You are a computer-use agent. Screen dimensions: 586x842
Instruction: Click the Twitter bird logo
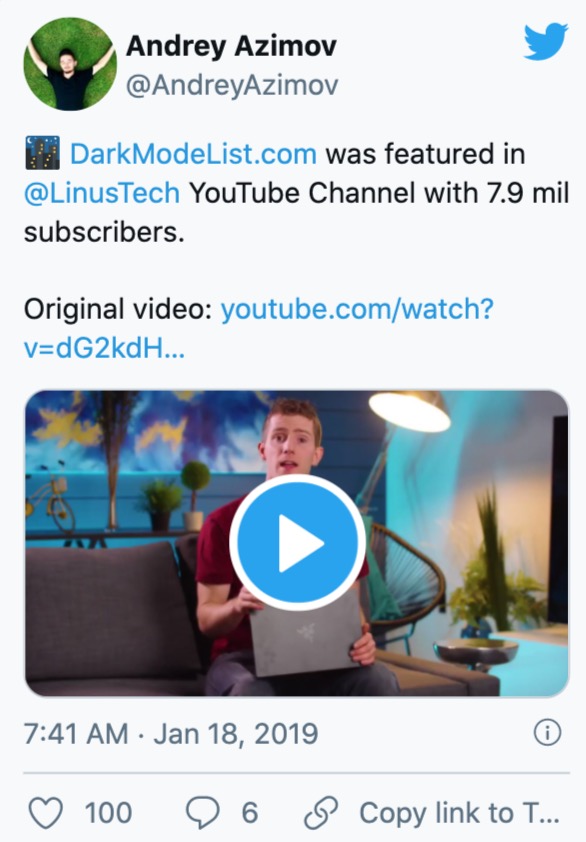click(x=546, y=41)
